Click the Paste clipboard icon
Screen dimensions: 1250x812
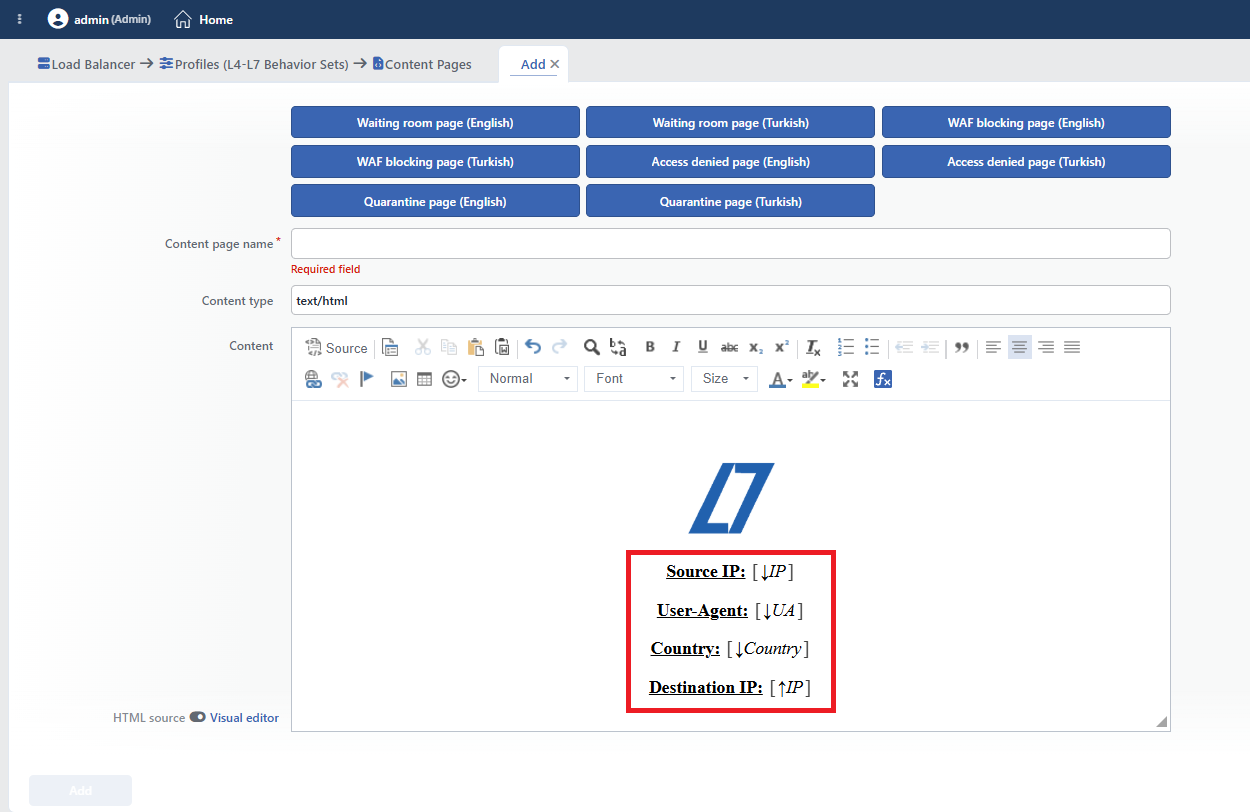(476, 348)
